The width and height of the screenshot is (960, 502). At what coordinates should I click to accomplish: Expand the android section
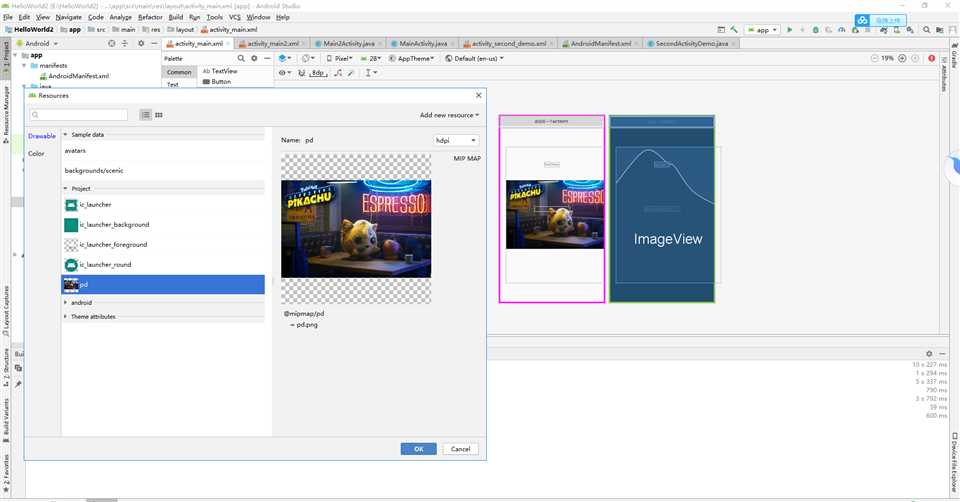pos(66,302)
